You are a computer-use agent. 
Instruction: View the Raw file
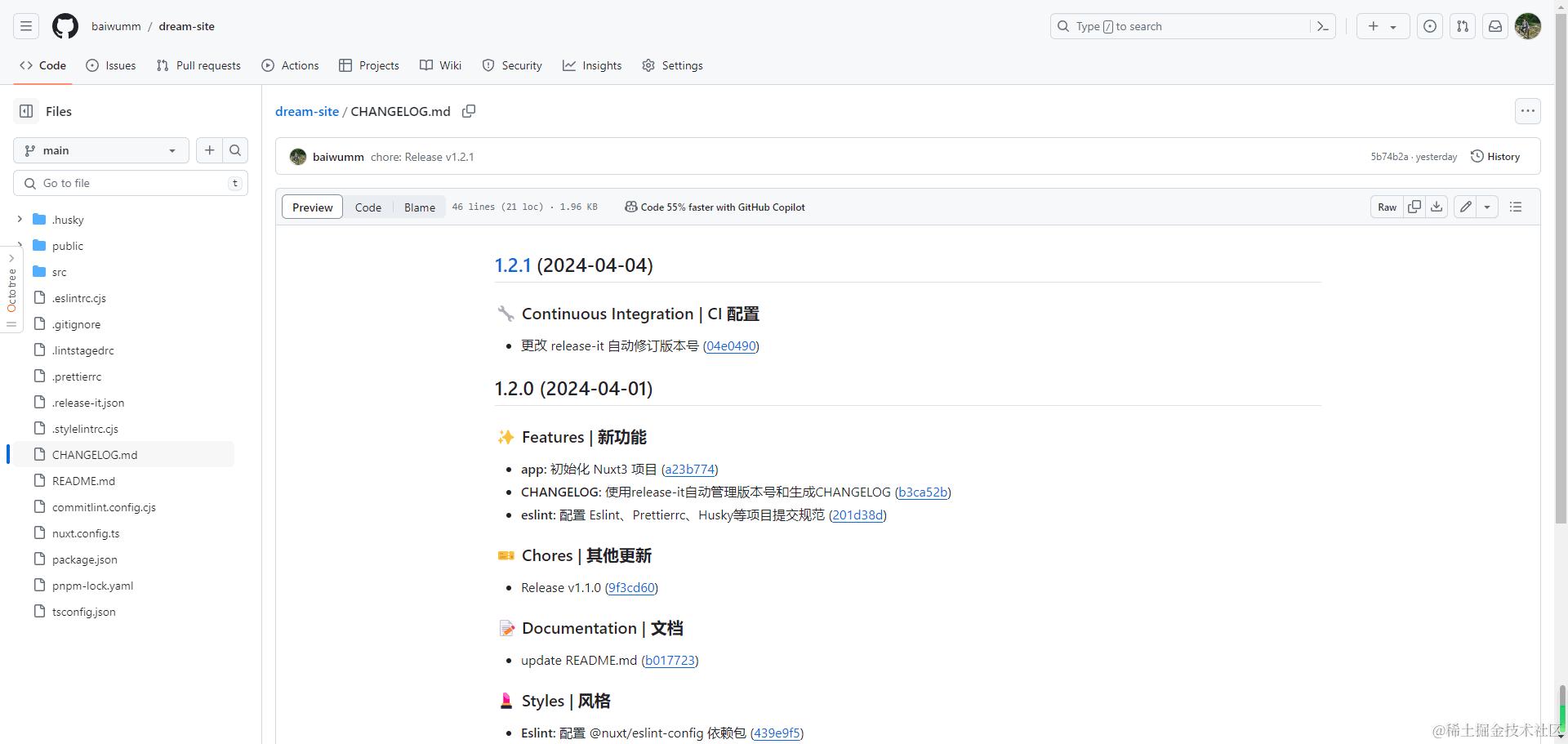point(1388,207)
